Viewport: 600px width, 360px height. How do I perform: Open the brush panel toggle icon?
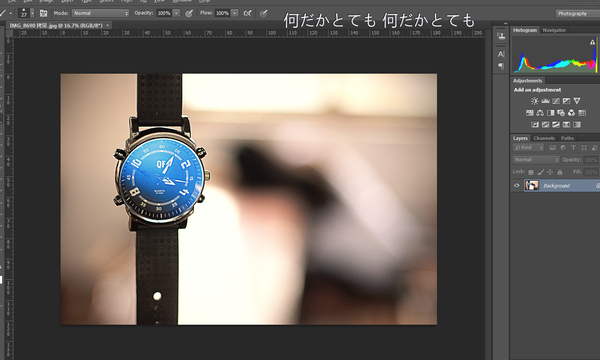(x=43, y=13)
